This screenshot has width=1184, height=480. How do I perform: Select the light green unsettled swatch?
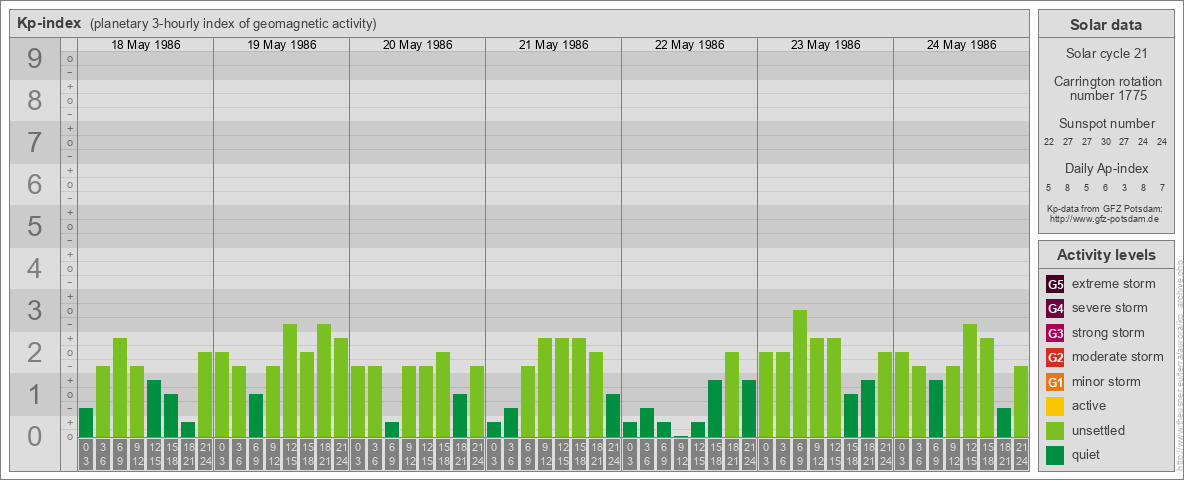tap(1055, 430)
